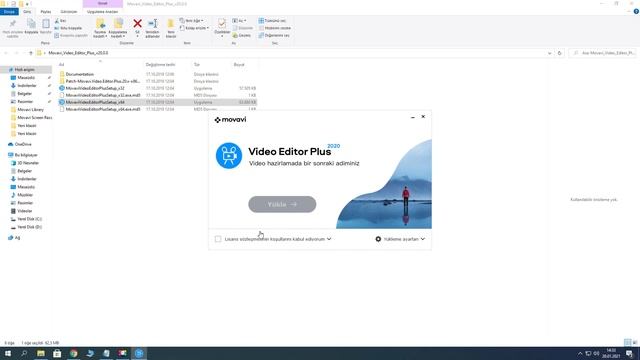Open the Aç dropdown in the ribbon

[239, 20]
